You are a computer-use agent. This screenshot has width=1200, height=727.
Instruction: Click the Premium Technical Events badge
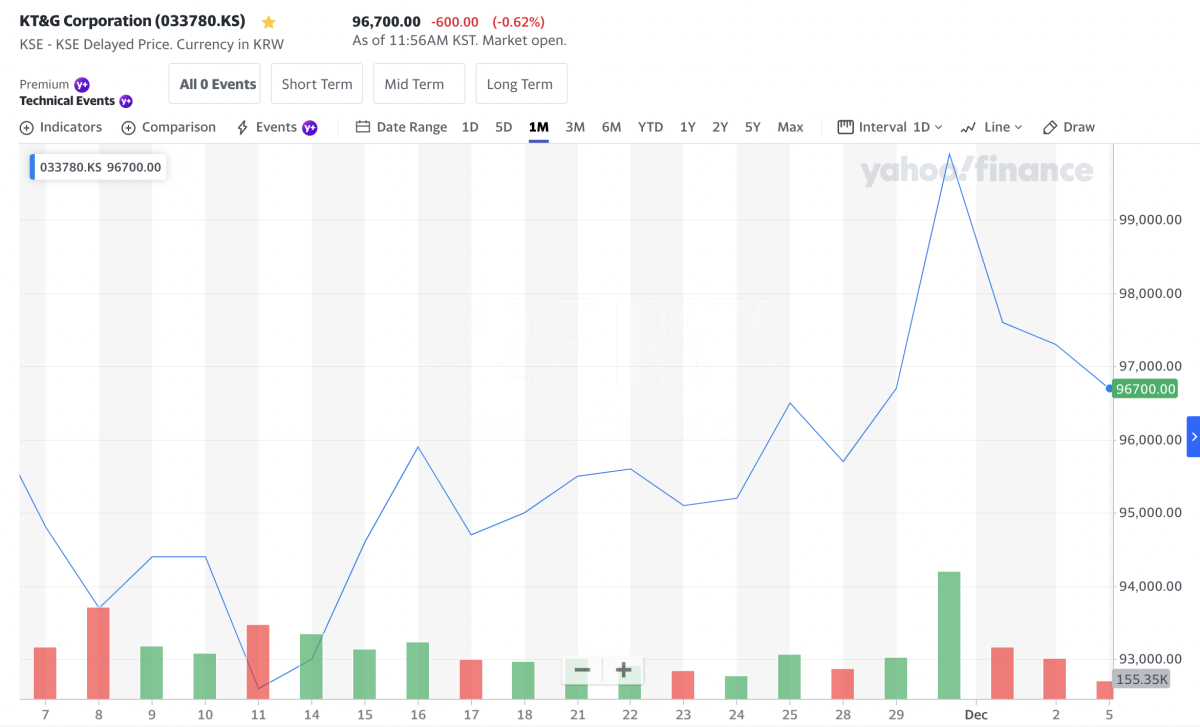coord(75,93)
